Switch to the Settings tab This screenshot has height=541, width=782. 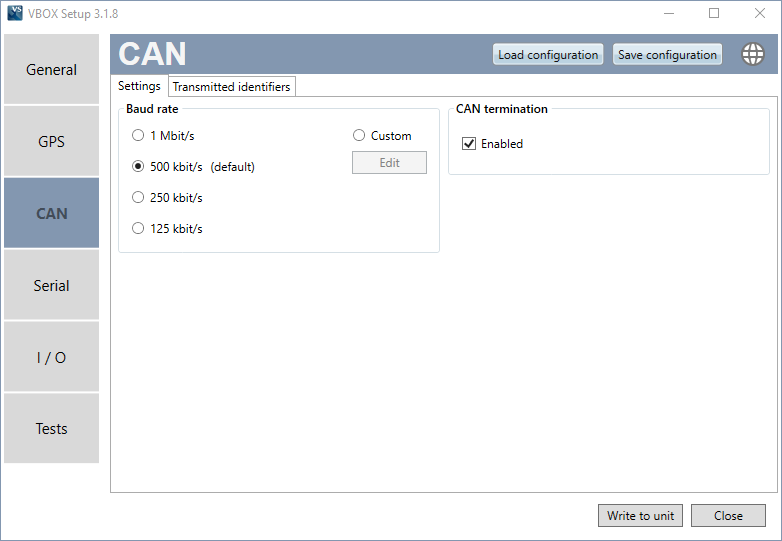click(139, 86)
